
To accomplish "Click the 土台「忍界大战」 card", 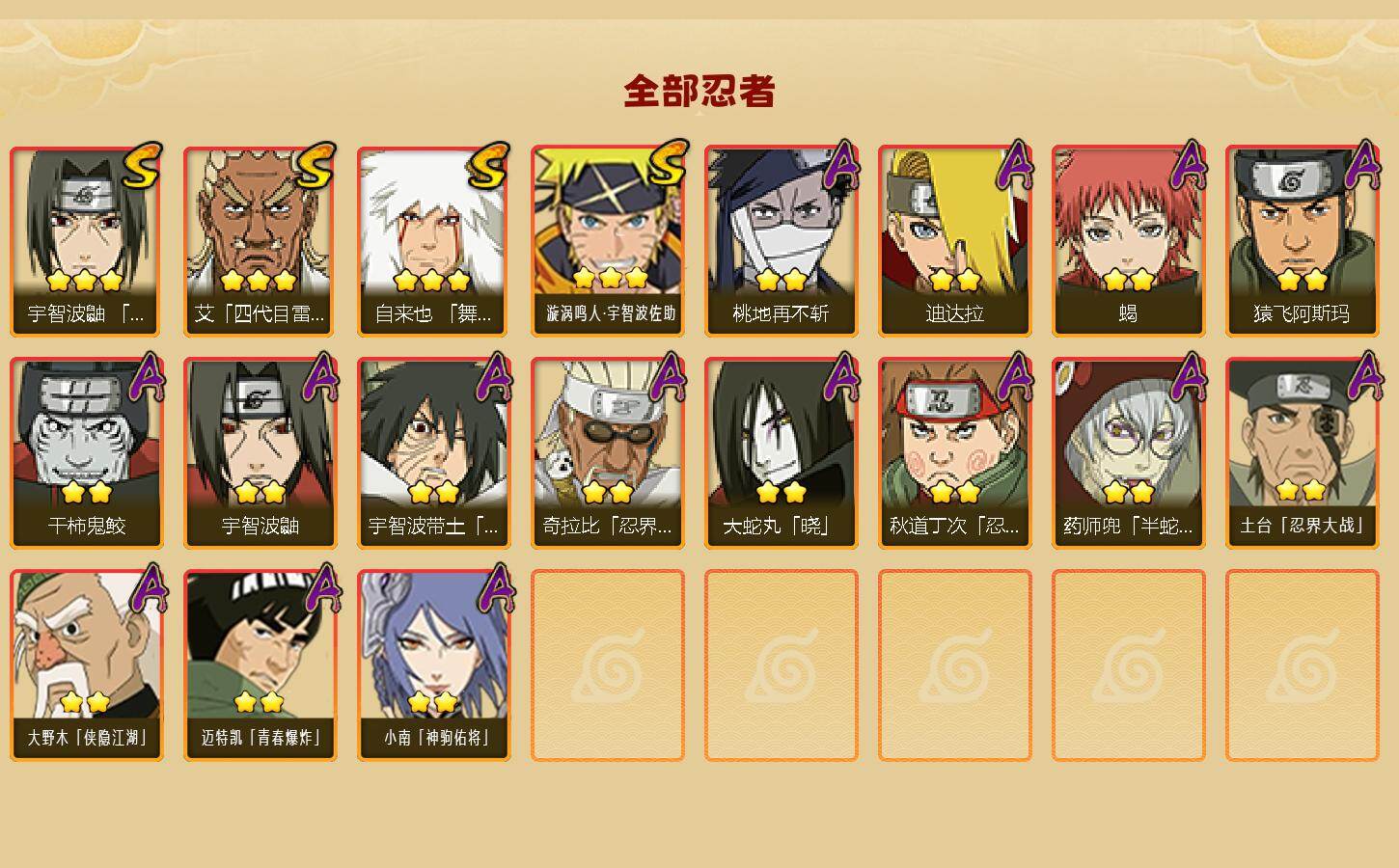I will click(1303, 453).
